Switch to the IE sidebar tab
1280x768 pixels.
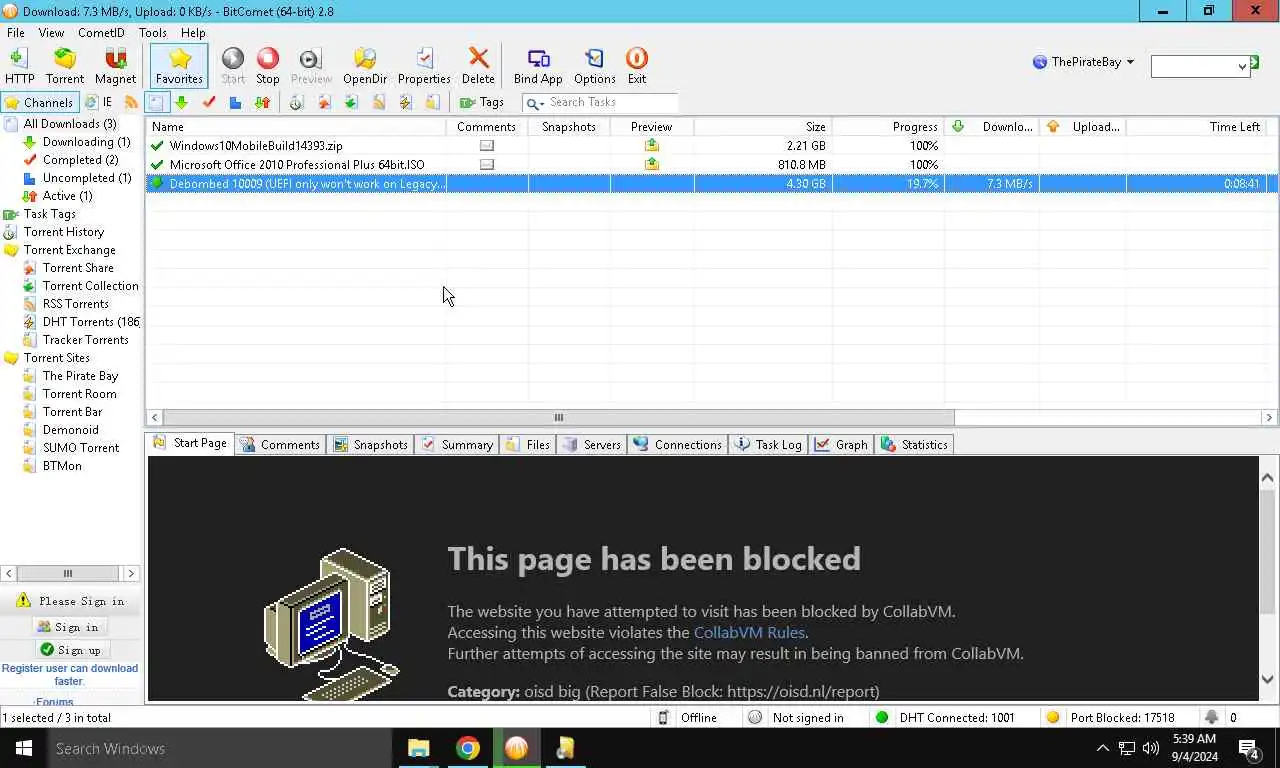[x=98, y=102]
